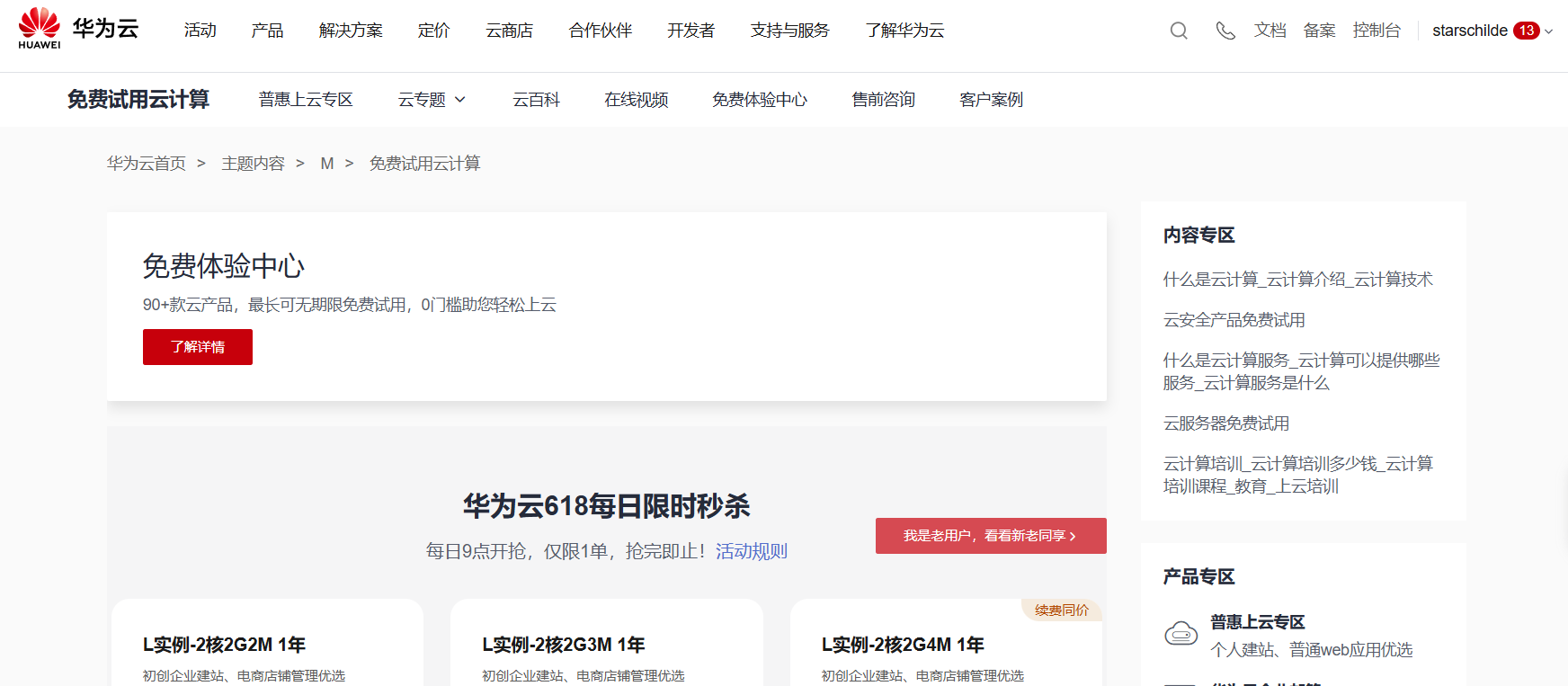The height and width of the screenshot is (686, 1568).
Task: Open the 解决方案 top menu
Action: tap(351, 31)
